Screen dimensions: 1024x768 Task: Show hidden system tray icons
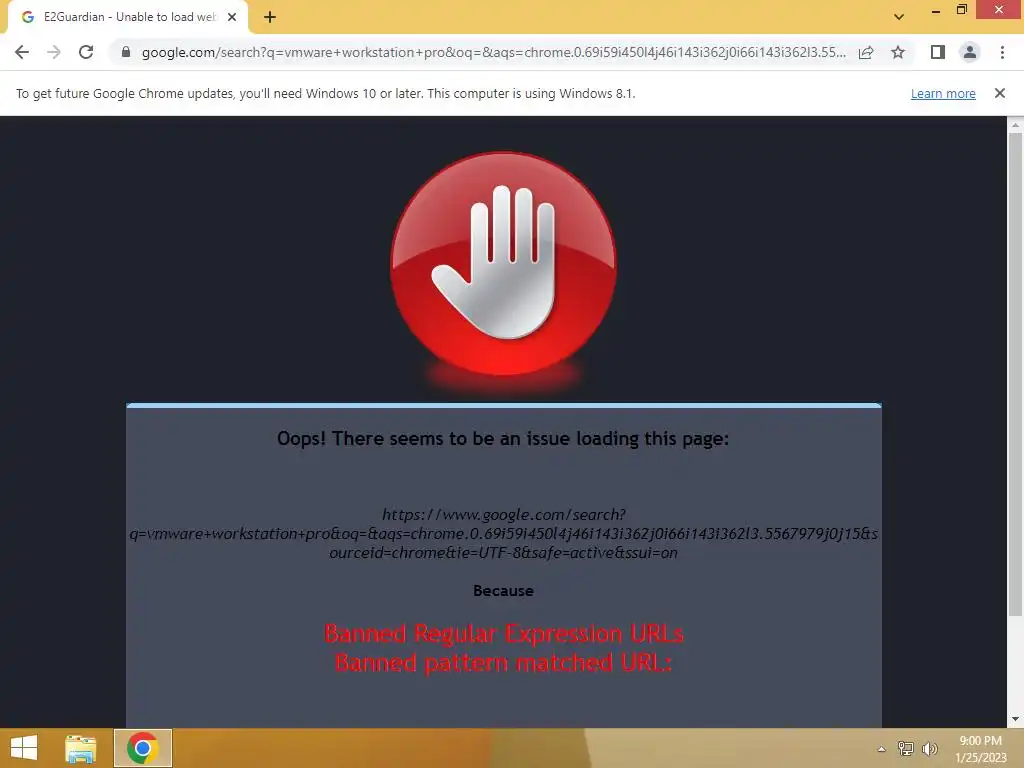coord(881,749)
